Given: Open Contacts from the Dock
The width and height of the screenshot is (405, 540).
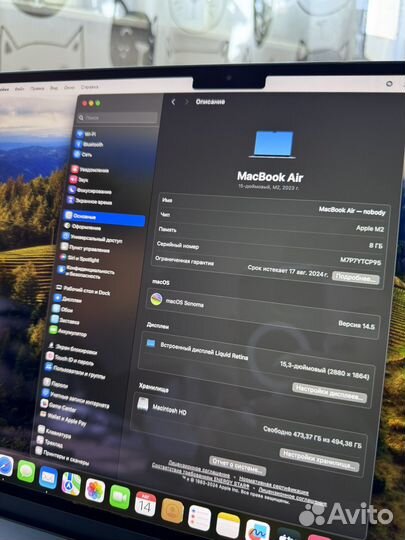Looking at the screenshot, I should (172, 511).
